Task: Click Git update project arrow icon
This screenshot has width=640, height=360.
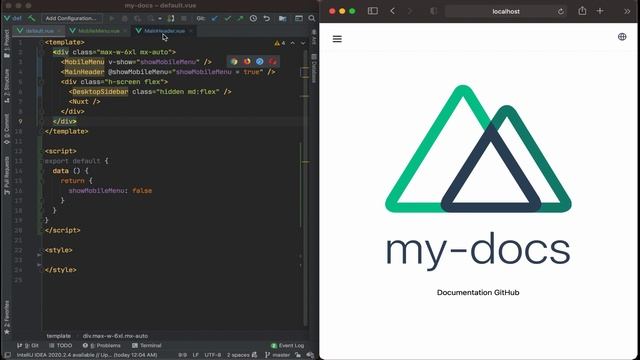Action: click(x=214, y=18)
